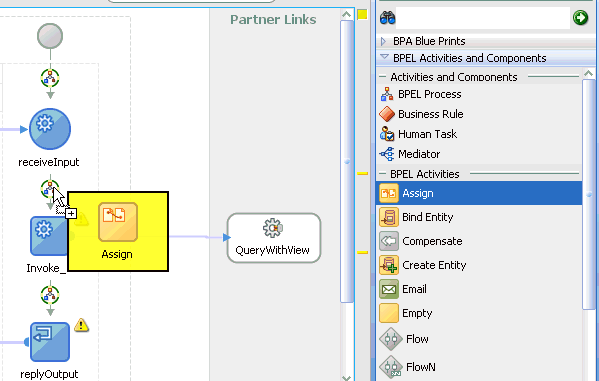The height and width of the screenshot is (381, 599).
Task: Collapse BPEL Activities and Components section
Action: click(384, 57)
